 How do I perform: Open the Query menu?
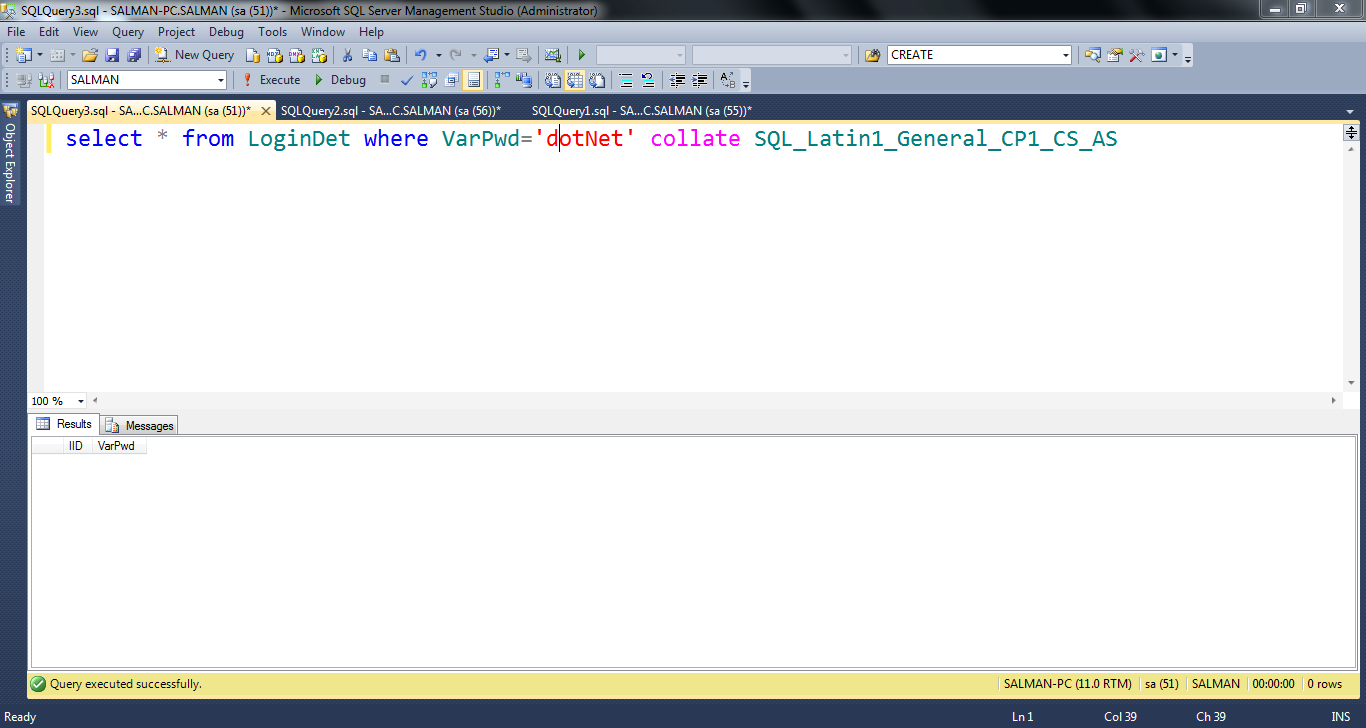(127, 31)
